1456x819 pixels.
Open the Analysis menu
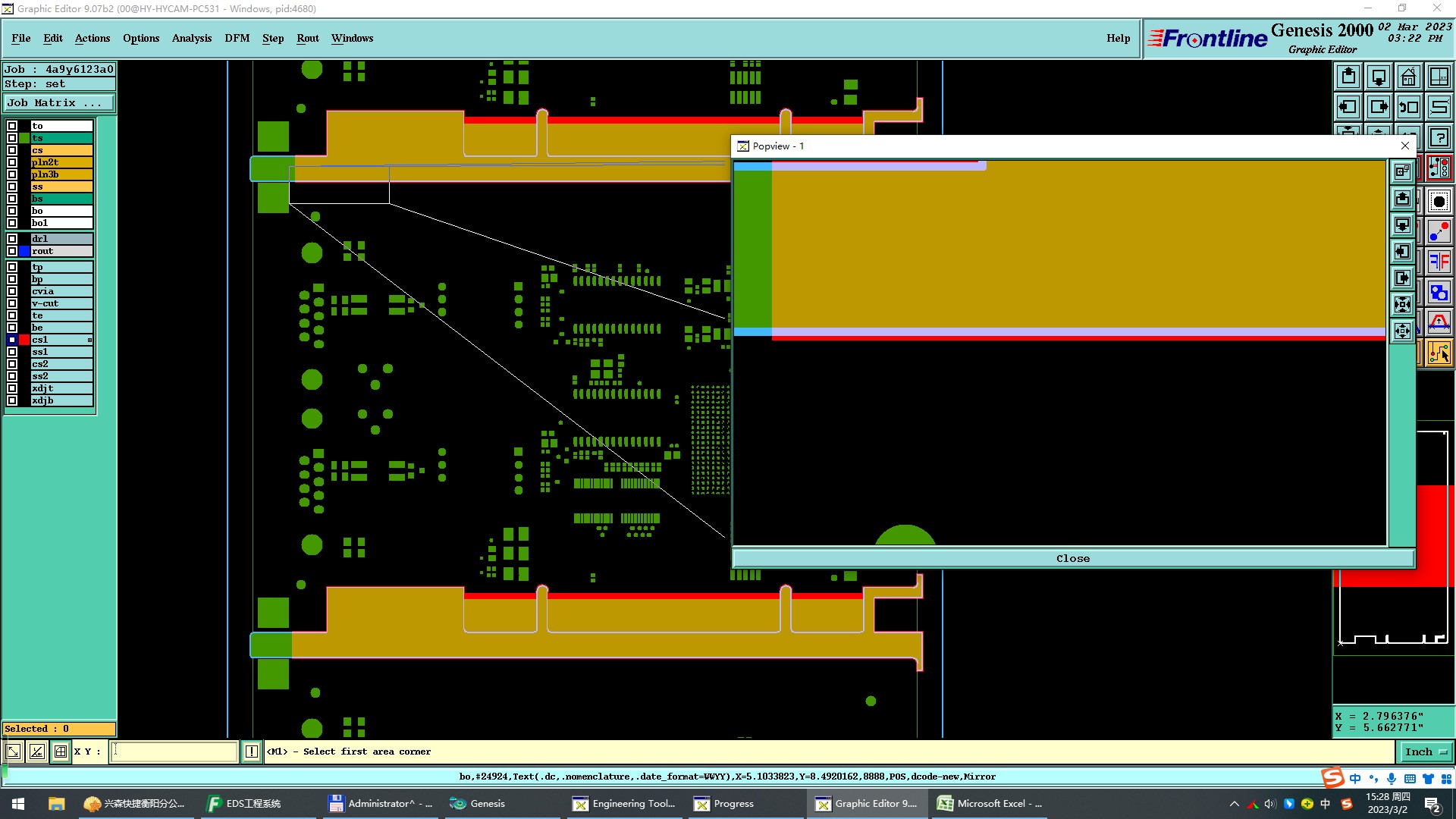coord(191,38)
